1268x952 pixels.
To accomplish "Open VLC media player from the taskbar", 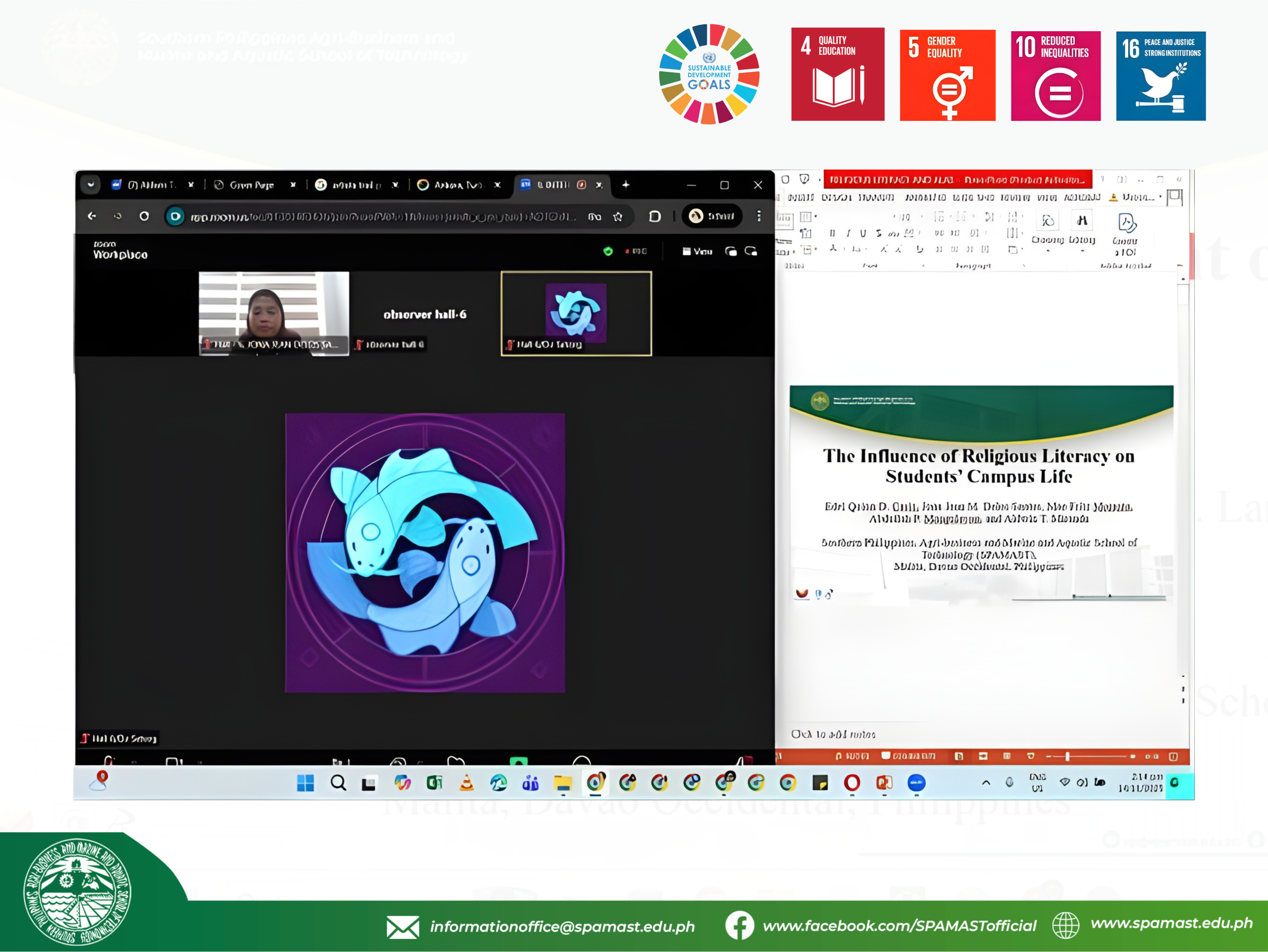I will coord(467,783).
